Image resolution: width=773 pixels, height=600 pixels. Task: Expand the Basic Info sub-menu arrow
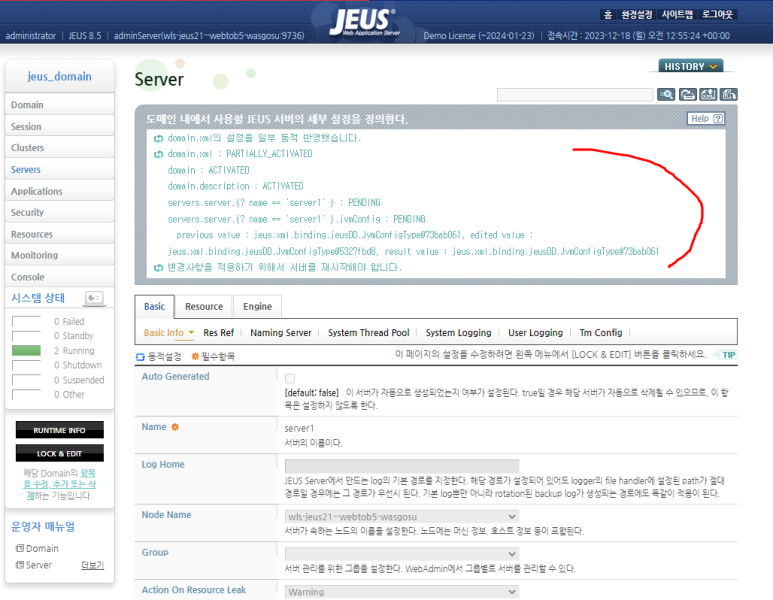[x=191, y=332]
